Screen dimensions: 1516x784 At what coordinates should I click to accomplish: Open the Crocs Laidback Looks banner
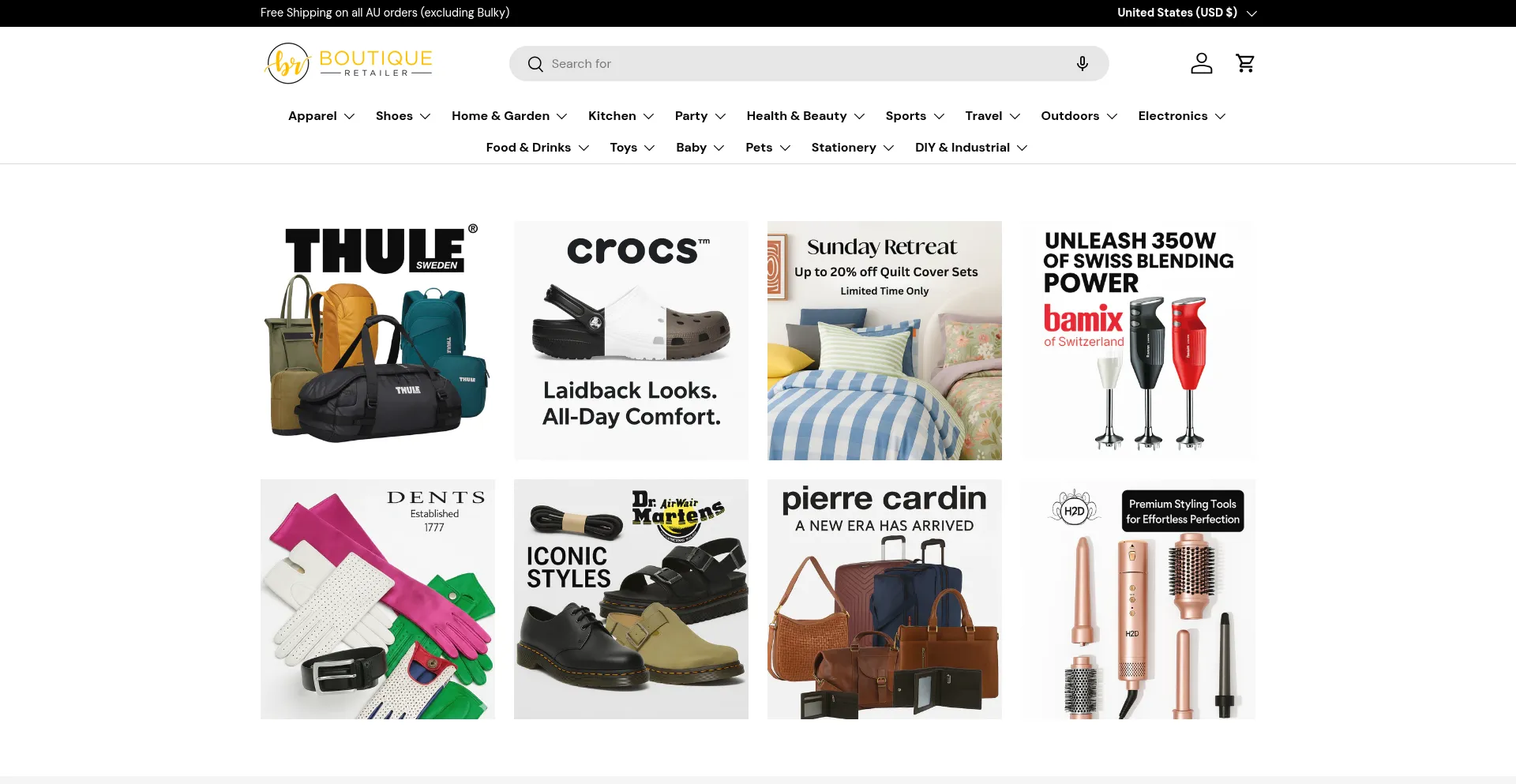pyautogui.click(x=631, y=340)
